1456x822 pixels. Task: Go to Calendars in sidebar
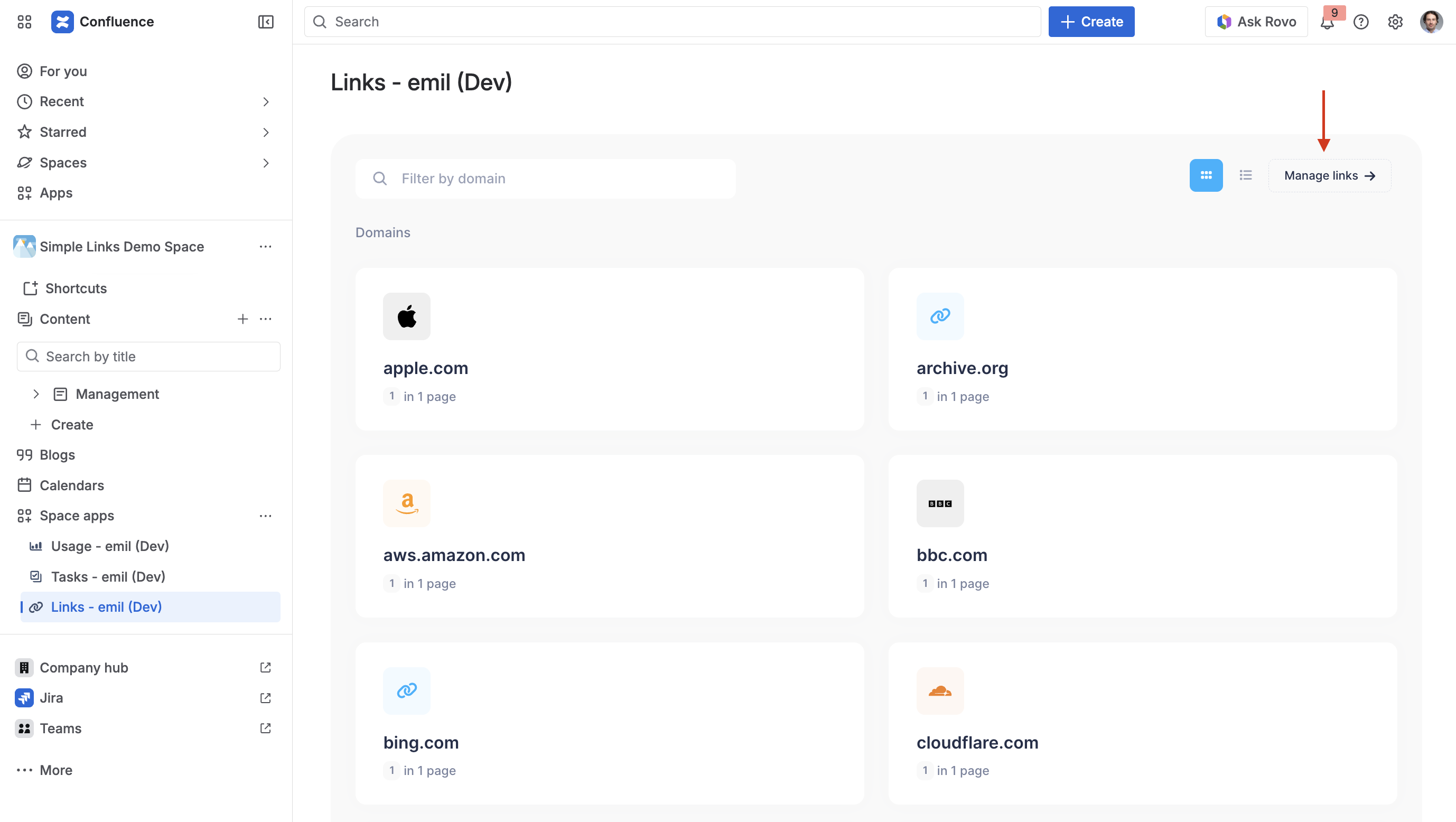(72, 485)
